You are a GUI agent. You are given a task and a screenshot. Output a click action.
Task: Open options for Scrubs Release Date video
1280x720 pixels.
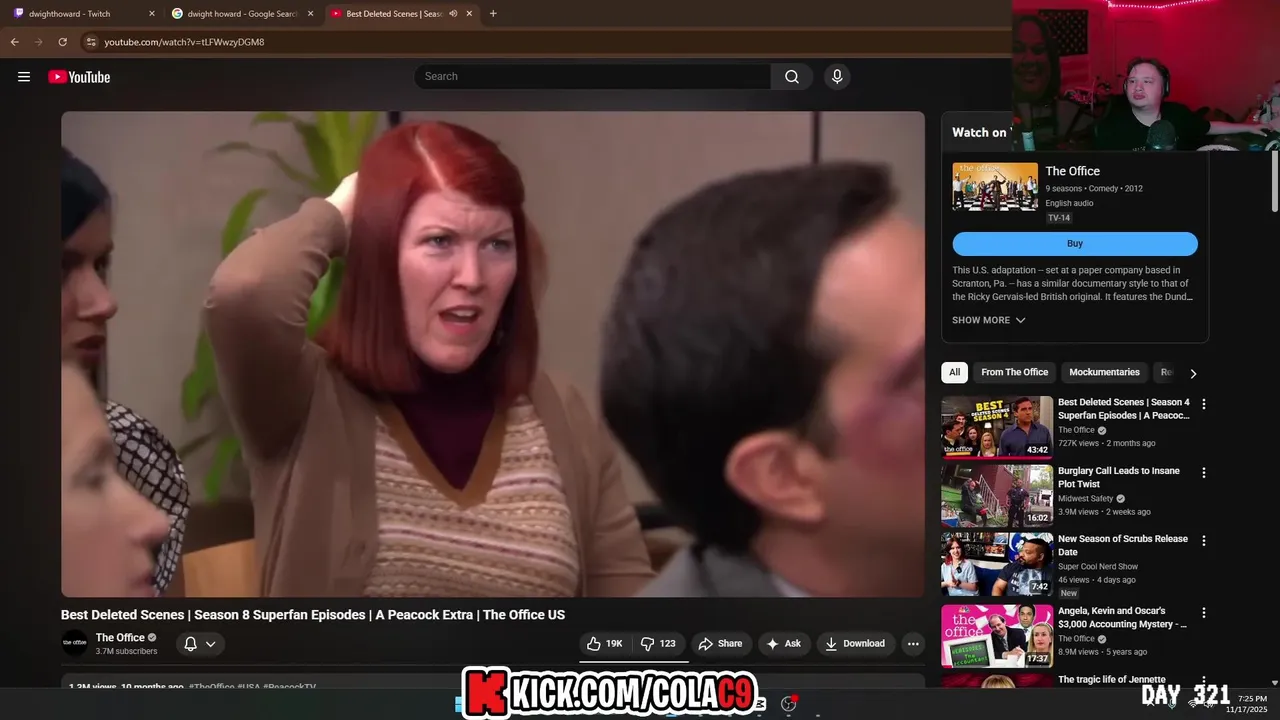1204,540
